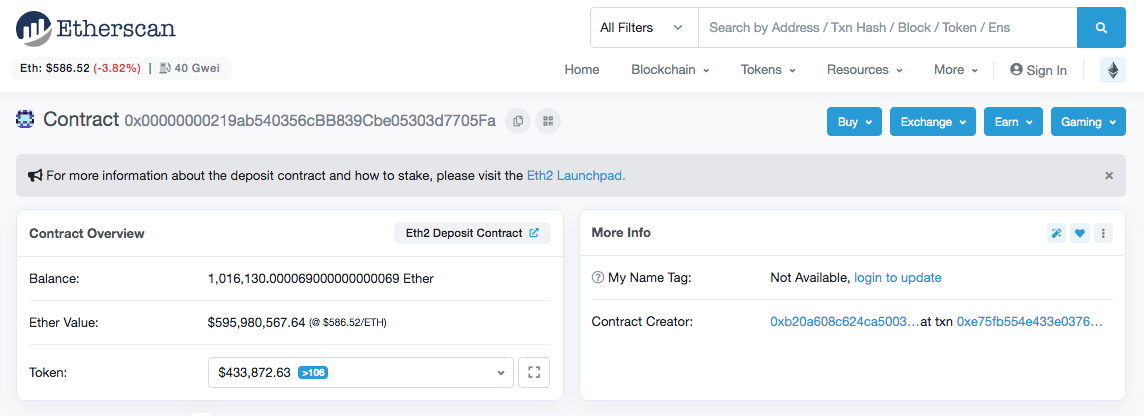Open the external link icon on Eth2 Deposit Contract

pos(534,233)
